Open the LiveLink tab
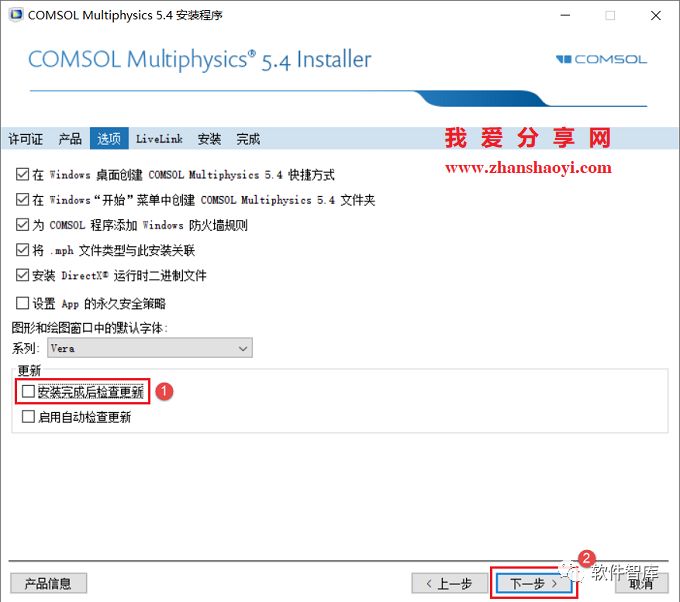The width and height of the screenshot is (680, 602). tap(159, 139)
